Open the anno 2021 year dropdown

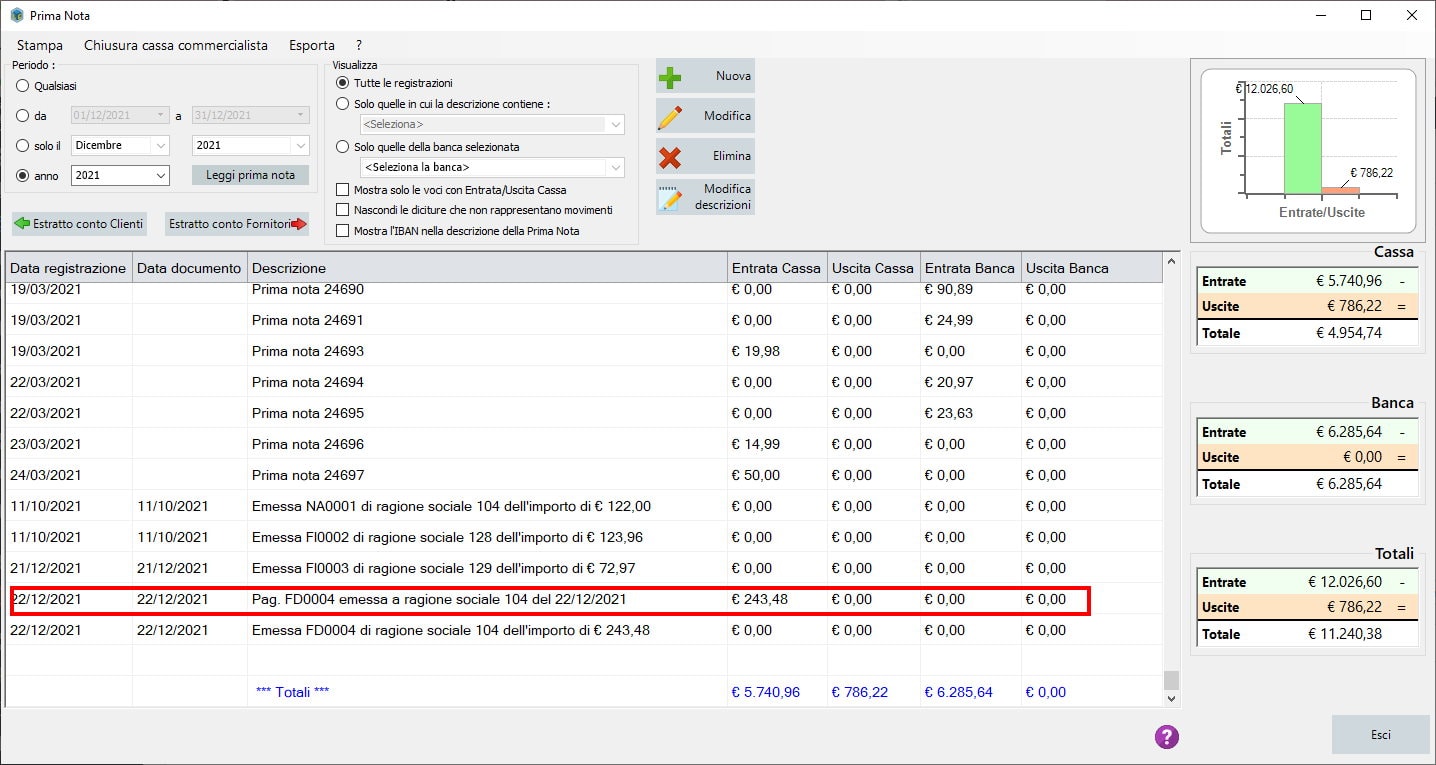coord(161,175)
